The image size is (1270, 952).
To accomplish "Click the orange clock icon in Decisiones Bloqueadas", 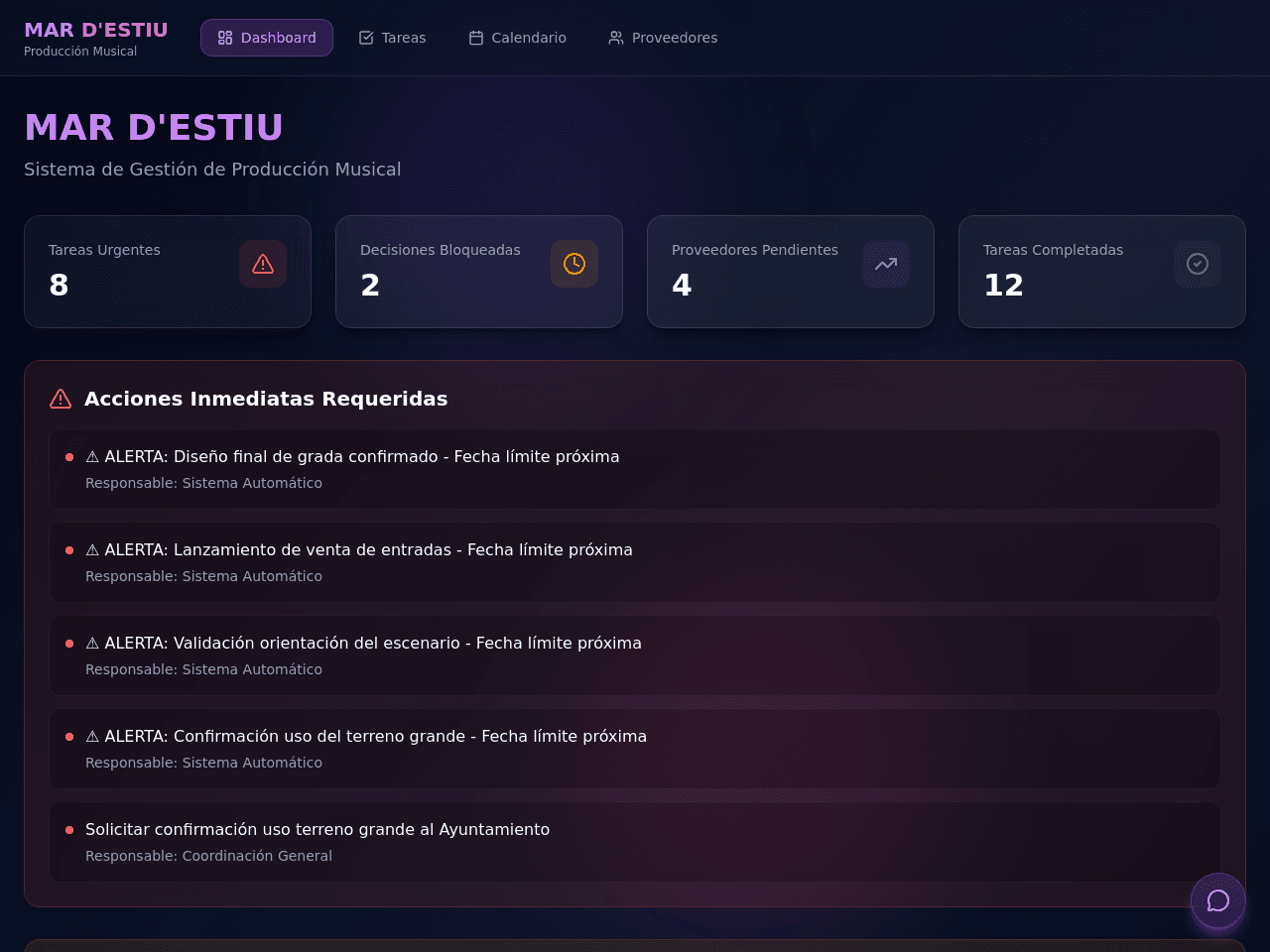I will click(x=574, y=264).
